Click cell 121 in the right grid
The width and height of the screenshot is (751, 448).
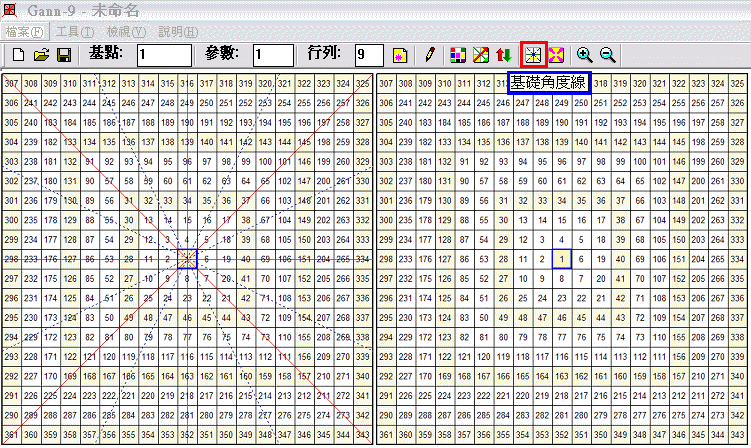coord(464,357)
